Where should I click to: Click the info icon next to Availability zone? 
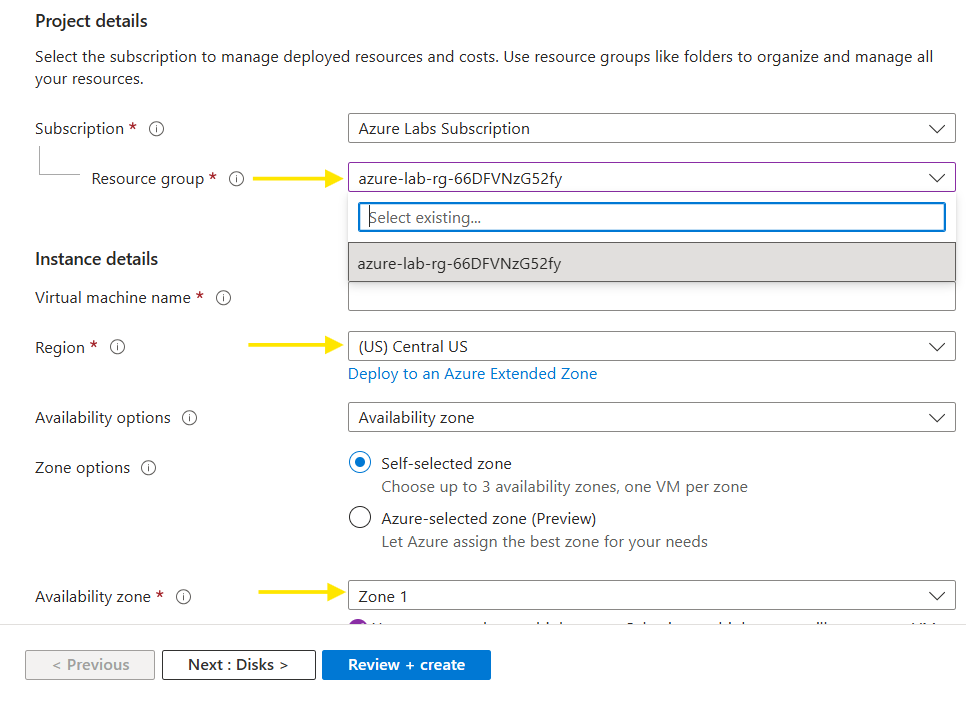tap(183, 596)
